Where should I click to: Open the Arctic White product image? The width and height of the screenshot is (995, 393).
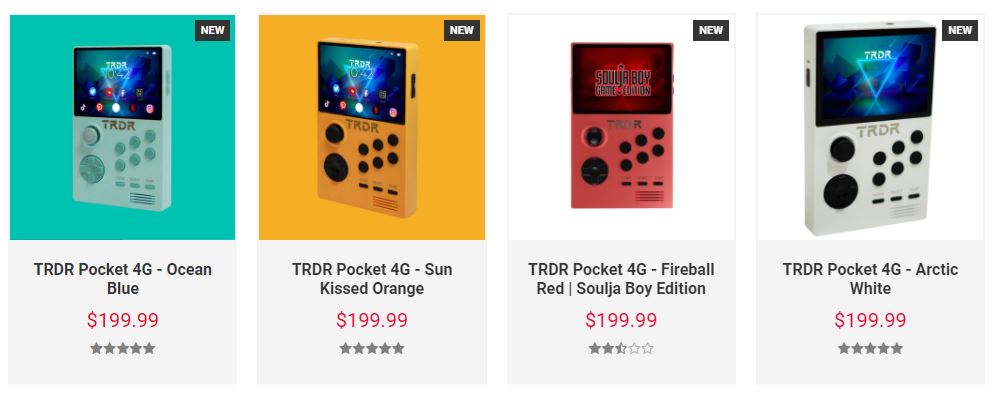870,127
